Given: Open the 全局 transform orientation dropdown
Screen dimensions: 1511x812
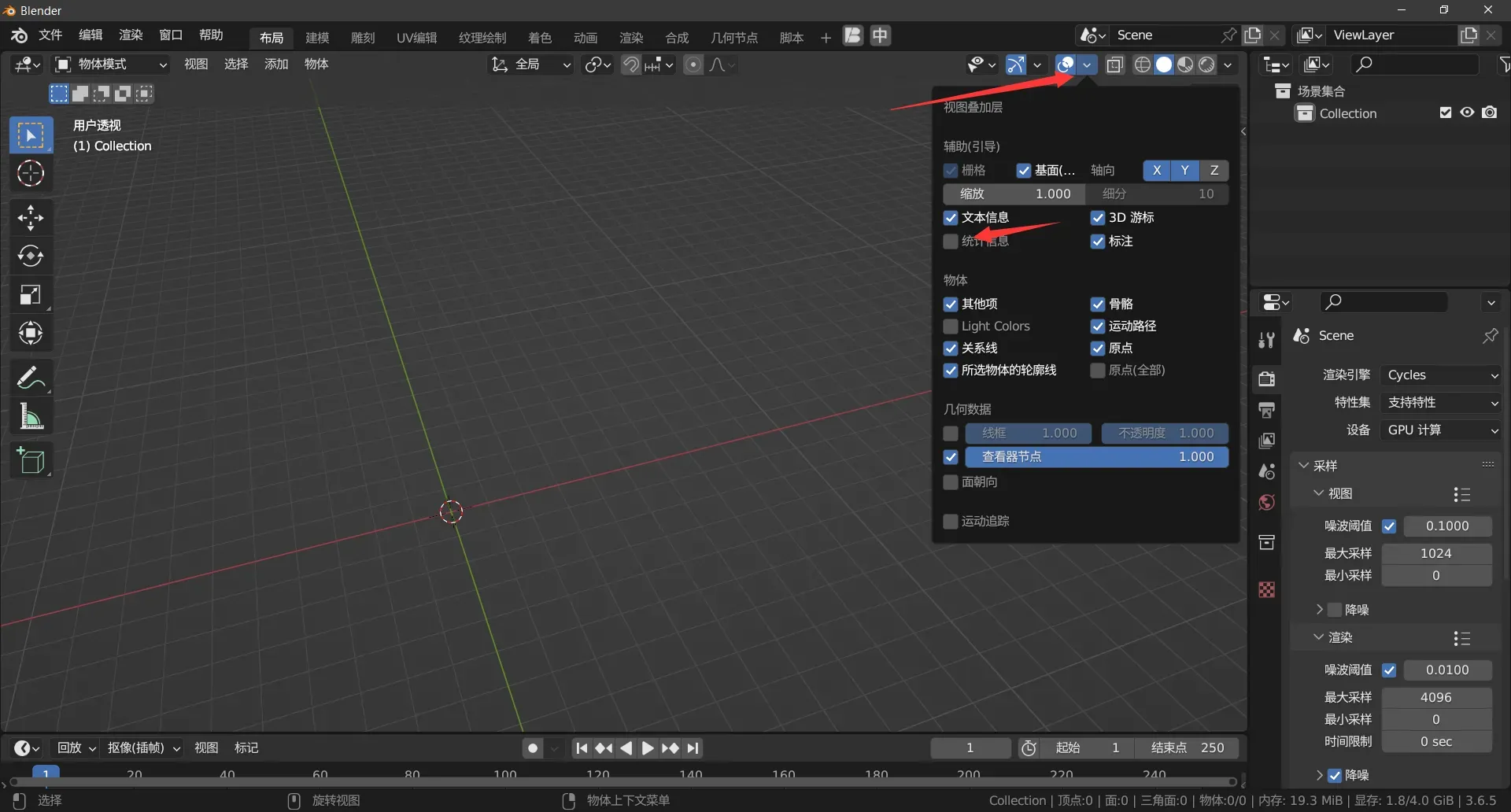Looking at the screenshot, I should (530, 65).
